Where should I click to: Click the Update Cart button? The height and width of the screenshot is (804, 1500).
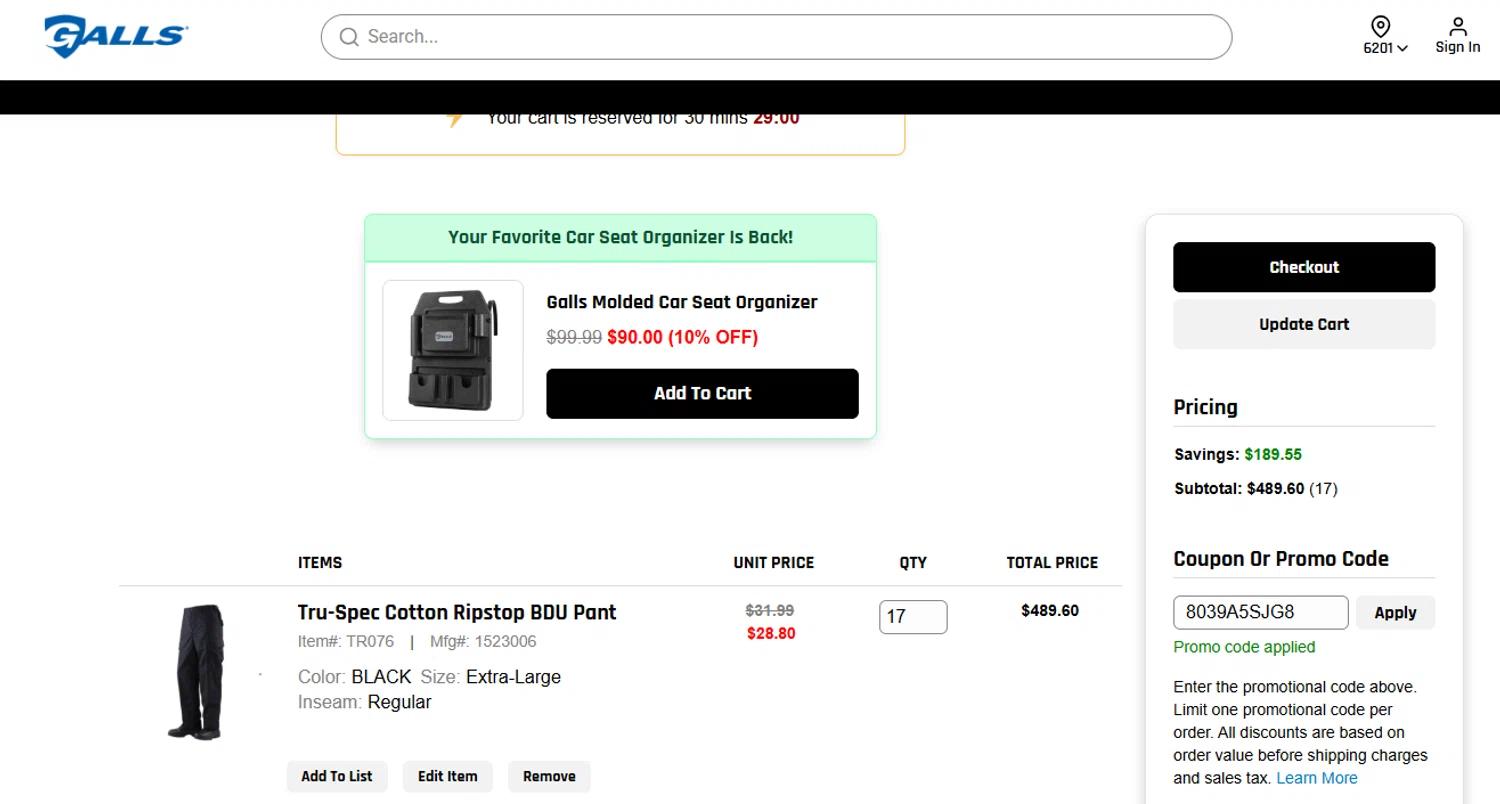tap(1303, 324)
